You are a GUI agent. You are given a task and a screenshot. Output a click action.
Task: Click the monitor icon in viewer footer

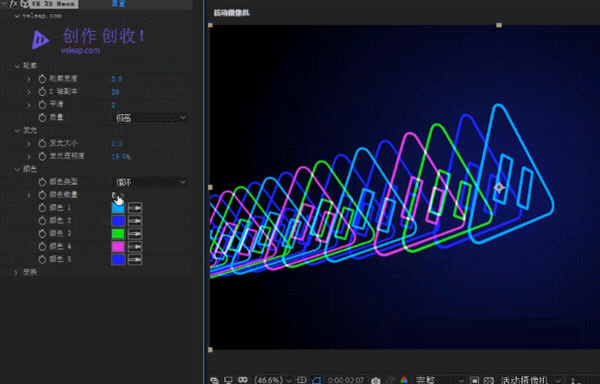point(228,380)
